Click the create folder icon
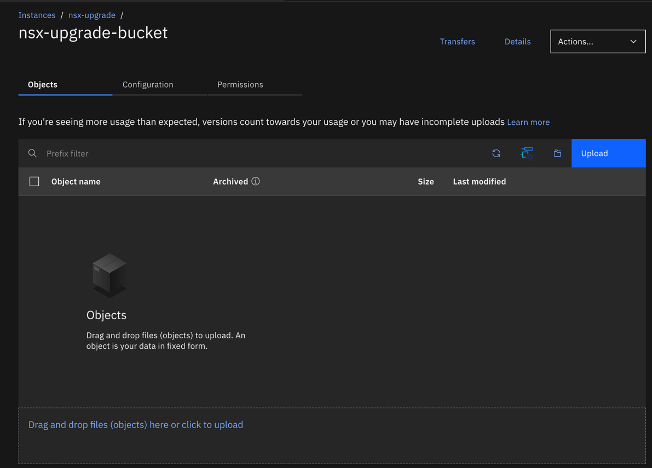 557,153
